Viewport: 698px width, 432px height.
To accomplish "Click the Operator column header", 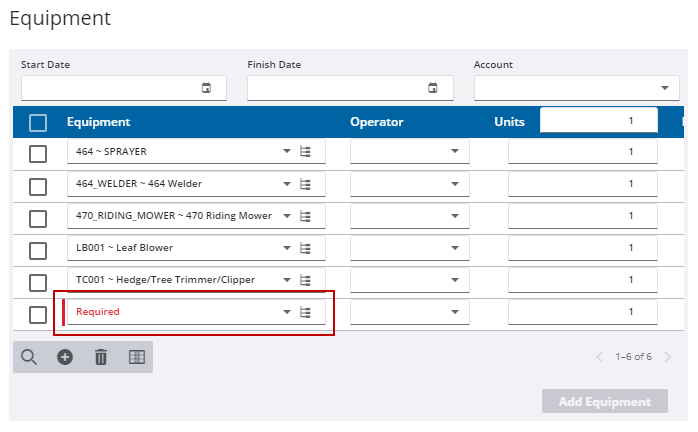I will pyautogui.click(x=376, y=122).
